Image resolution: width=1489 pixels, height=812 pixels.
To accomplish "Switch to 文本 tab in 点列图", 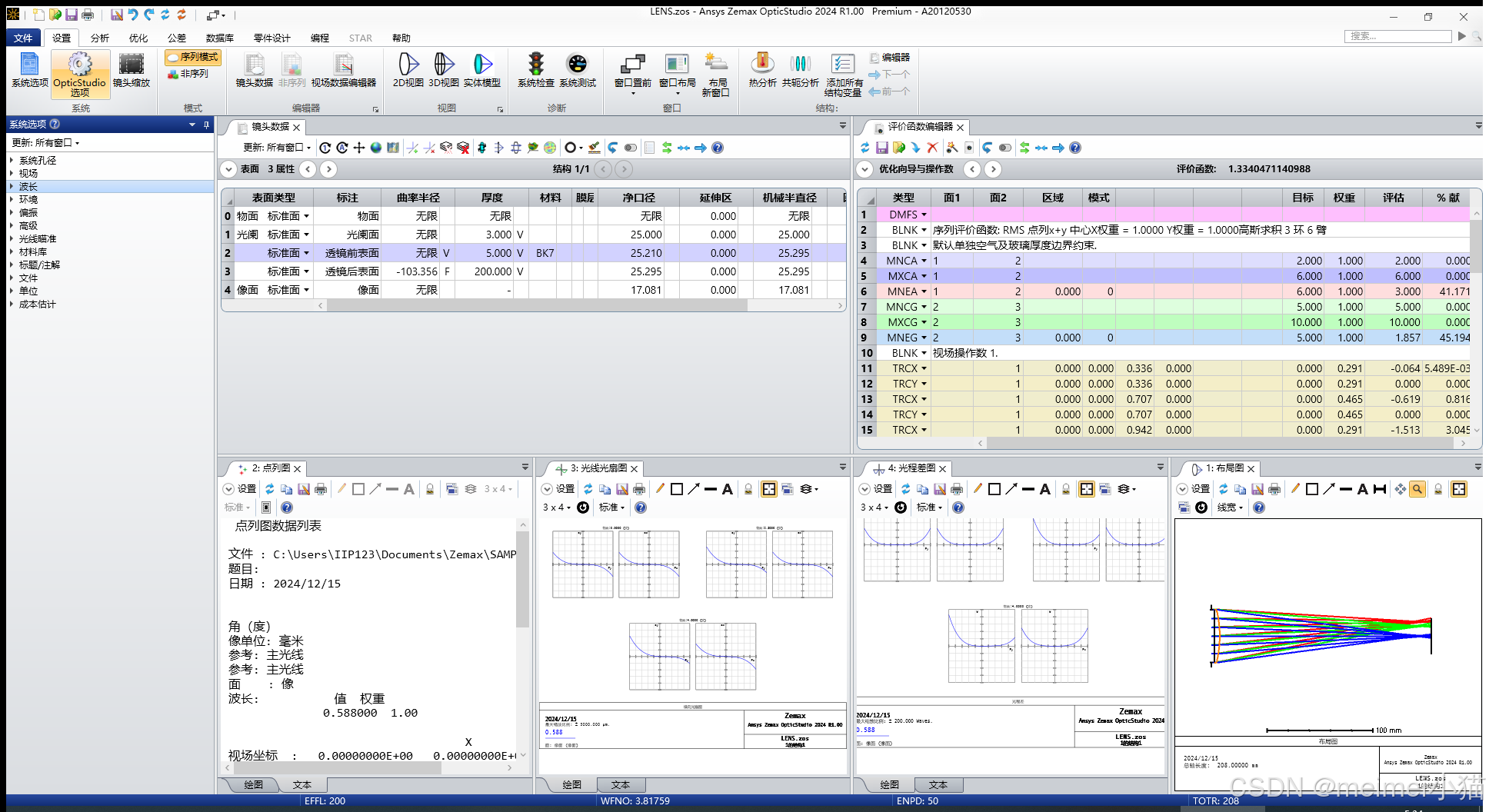I will pyautogui.click(x=302, y=785).
